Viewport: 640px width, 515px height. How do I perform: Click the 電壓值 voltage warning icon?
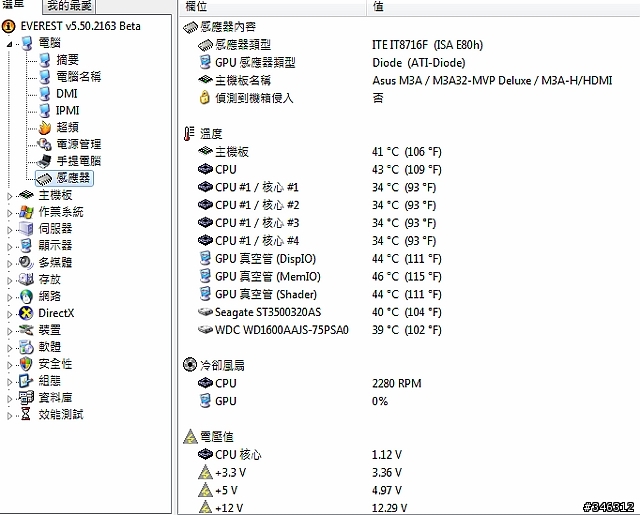point(190,437)
